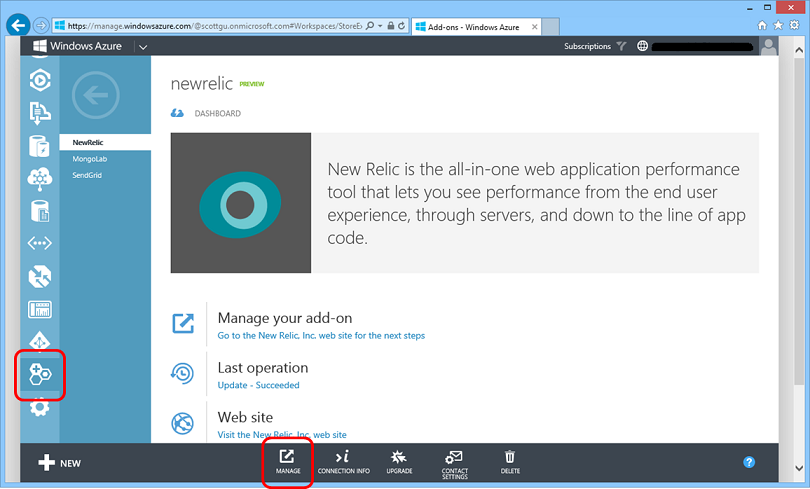Screen dimensions: 810x489
Task: Click the vertical scrollbar thumb
Action: (x=799, y=222)
